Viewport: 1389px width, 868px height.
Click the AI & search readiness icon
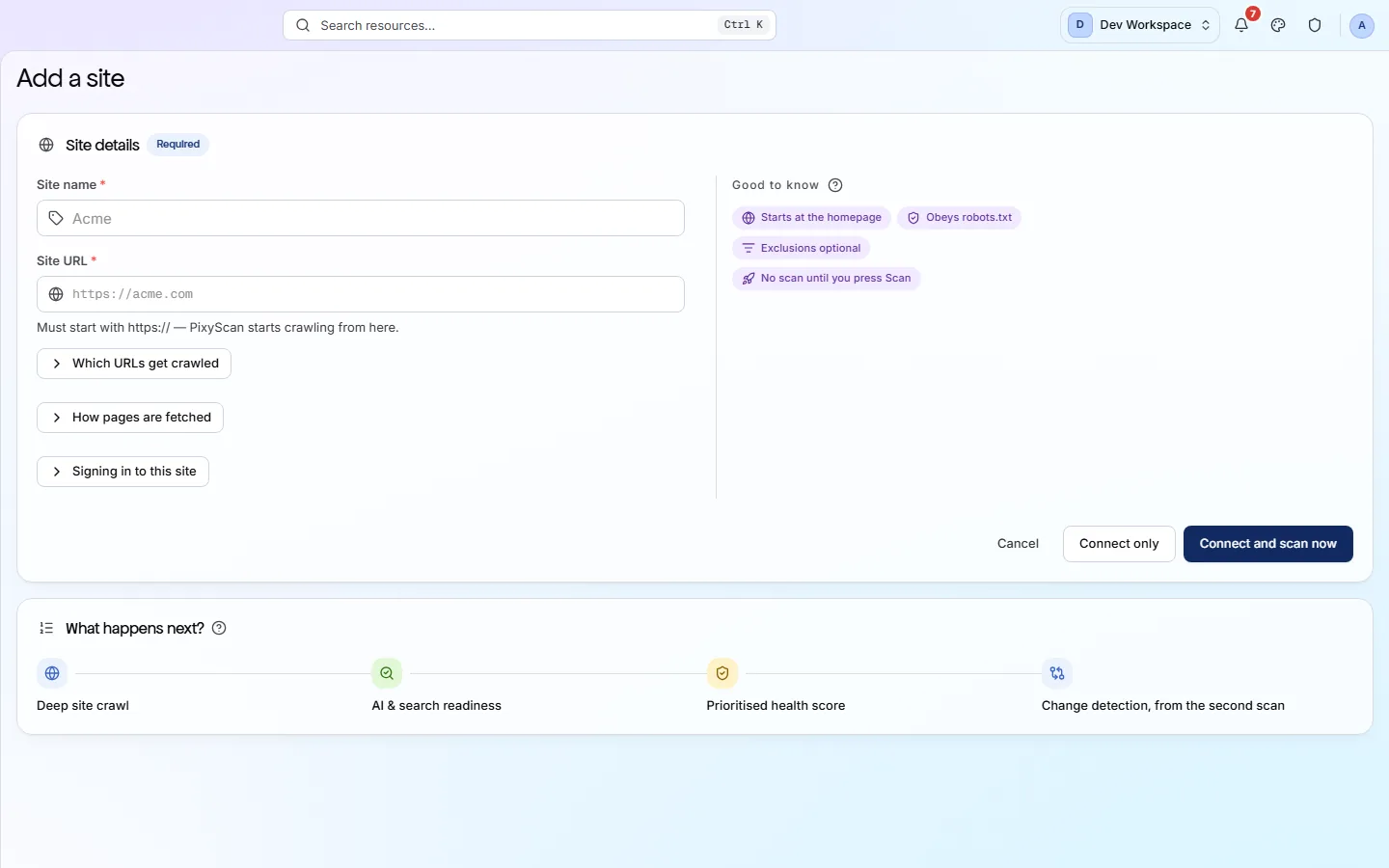tap(387, 673)
